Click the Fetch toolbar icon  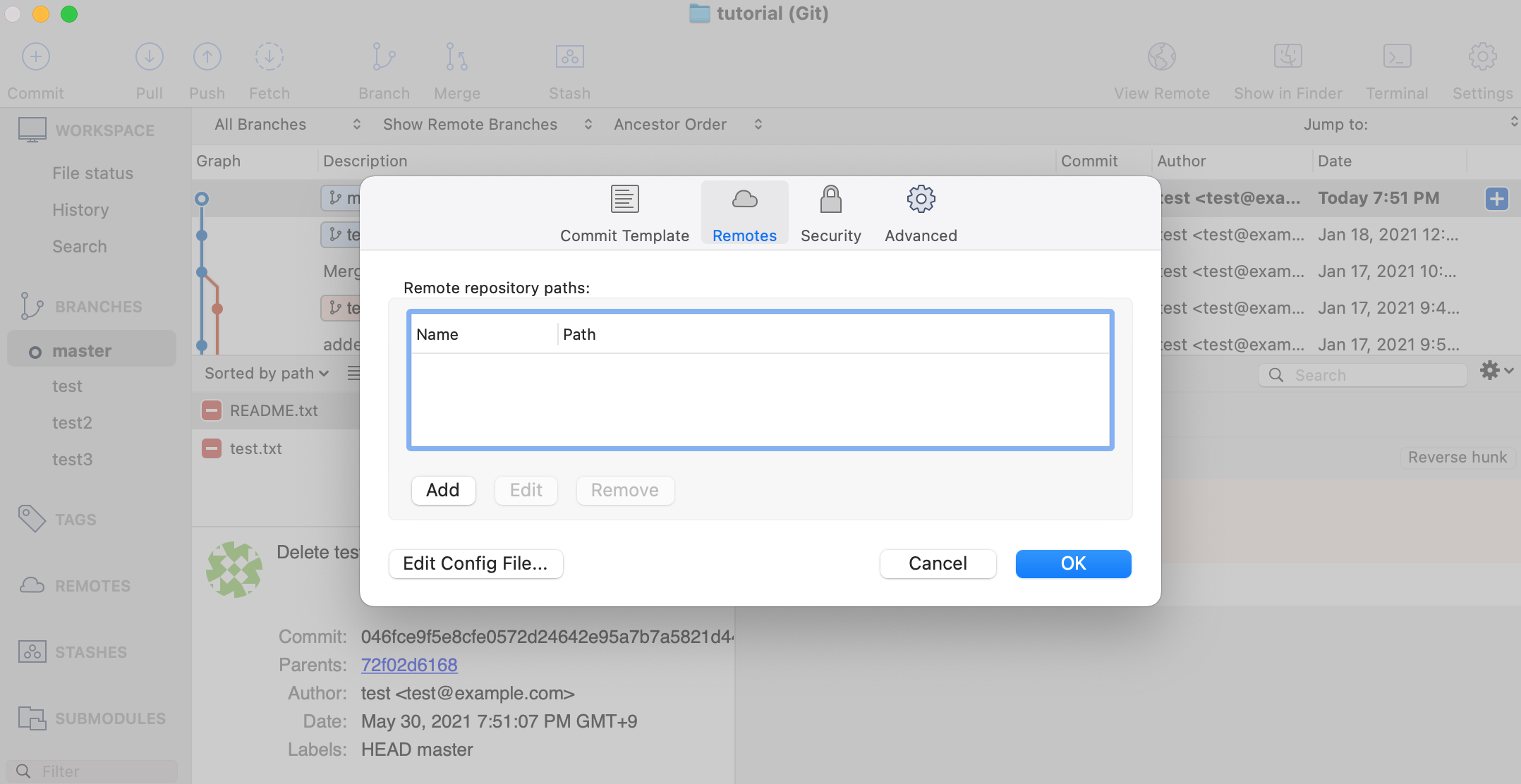pyautogui.click(x=269, y=57)
